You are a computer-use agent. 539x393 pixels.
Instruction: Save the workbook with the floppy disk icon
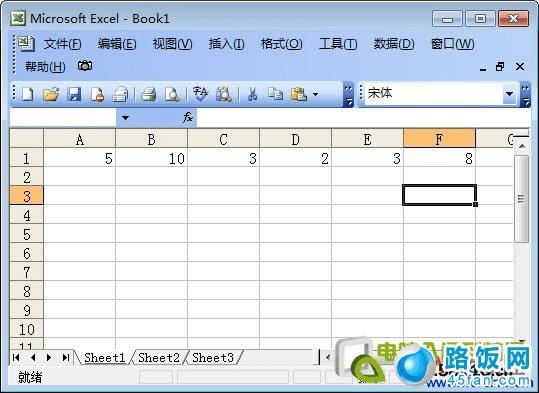(x=74, y=94)
